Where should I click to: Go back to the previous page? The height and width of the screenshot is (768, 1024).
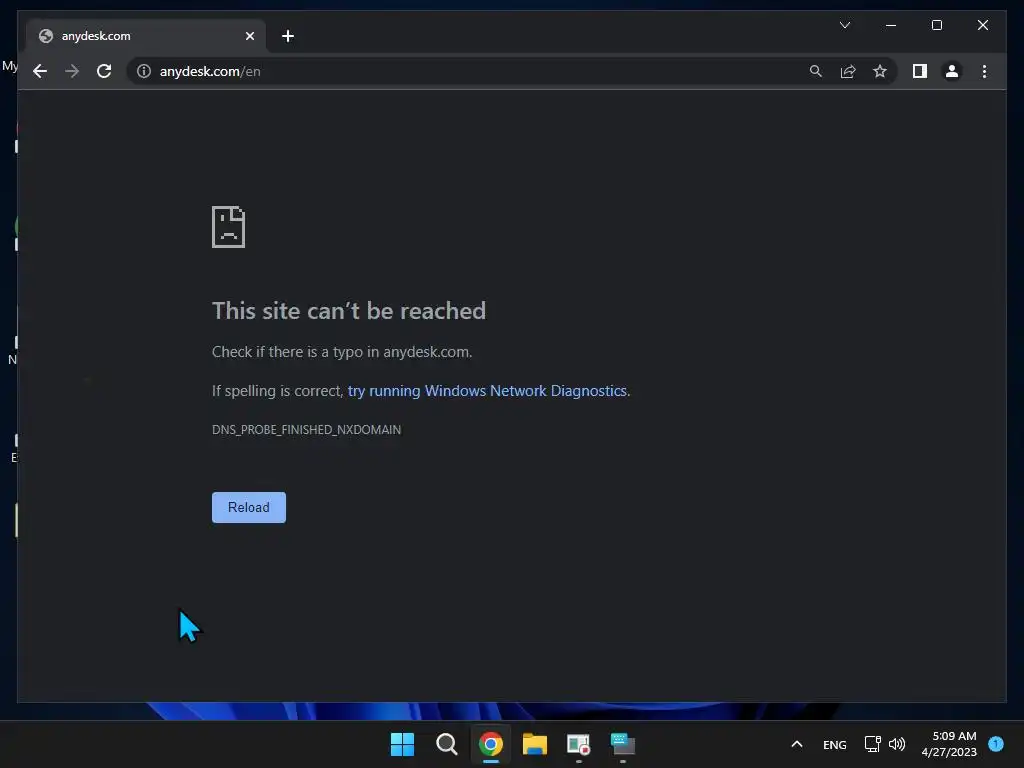point(40,71)
